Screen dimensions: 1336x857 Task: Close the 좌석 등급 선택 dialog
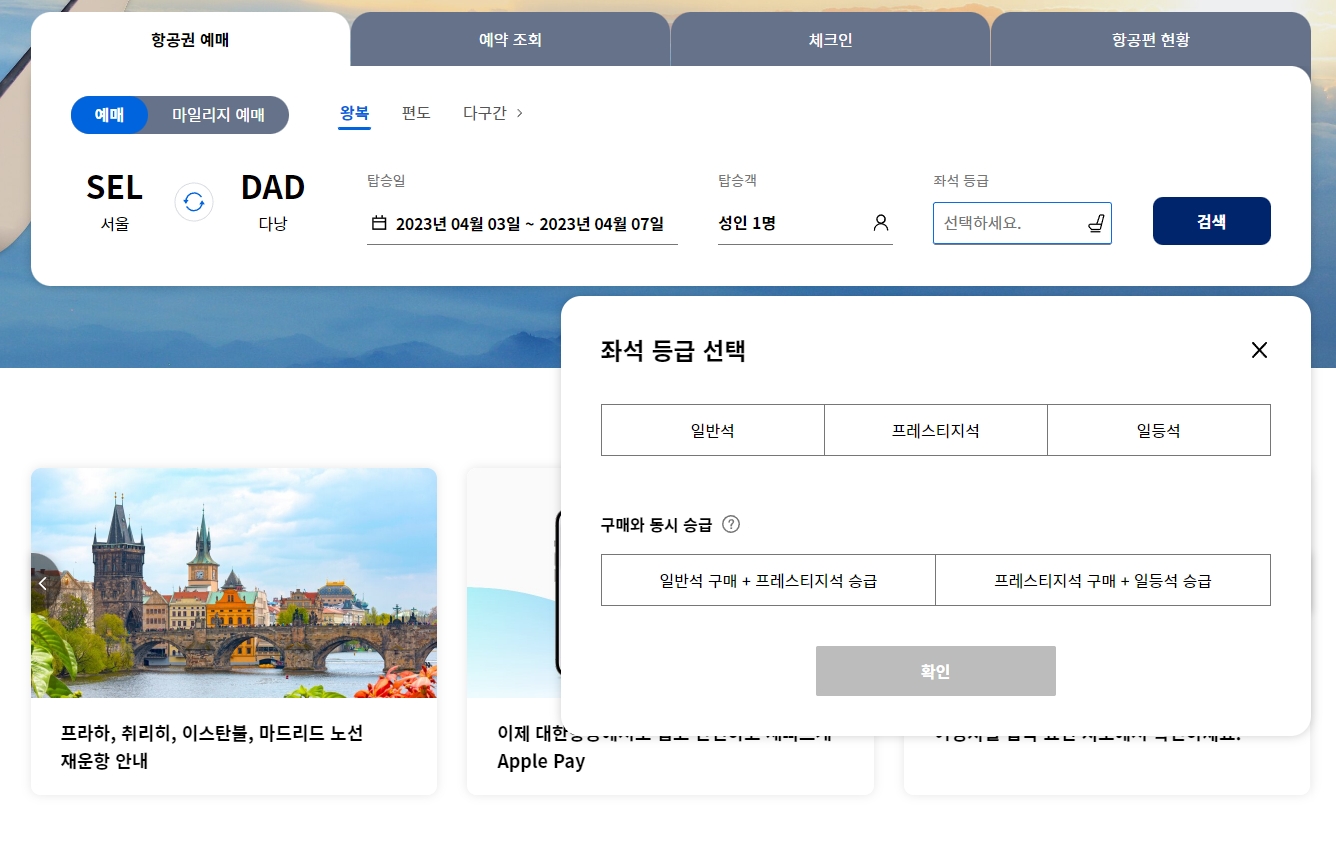click(1259, 350)
